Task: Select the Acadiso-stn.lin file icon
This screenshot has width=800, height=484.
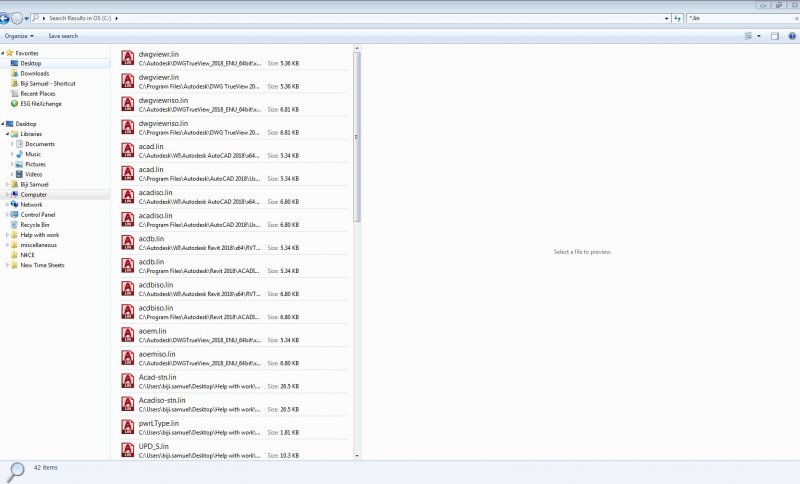Action: click(x=128, y=404)
